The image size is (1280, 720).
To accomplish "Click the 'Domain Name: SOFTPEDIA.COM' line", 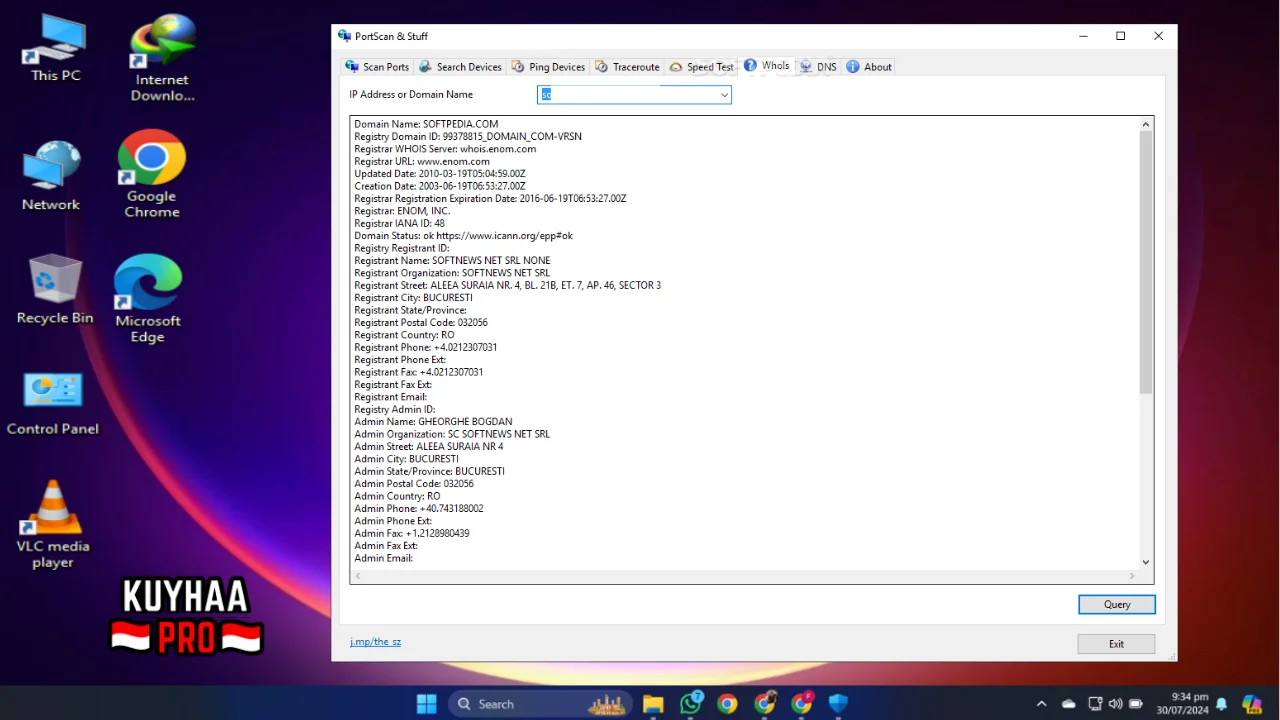I will coord(426,124).
